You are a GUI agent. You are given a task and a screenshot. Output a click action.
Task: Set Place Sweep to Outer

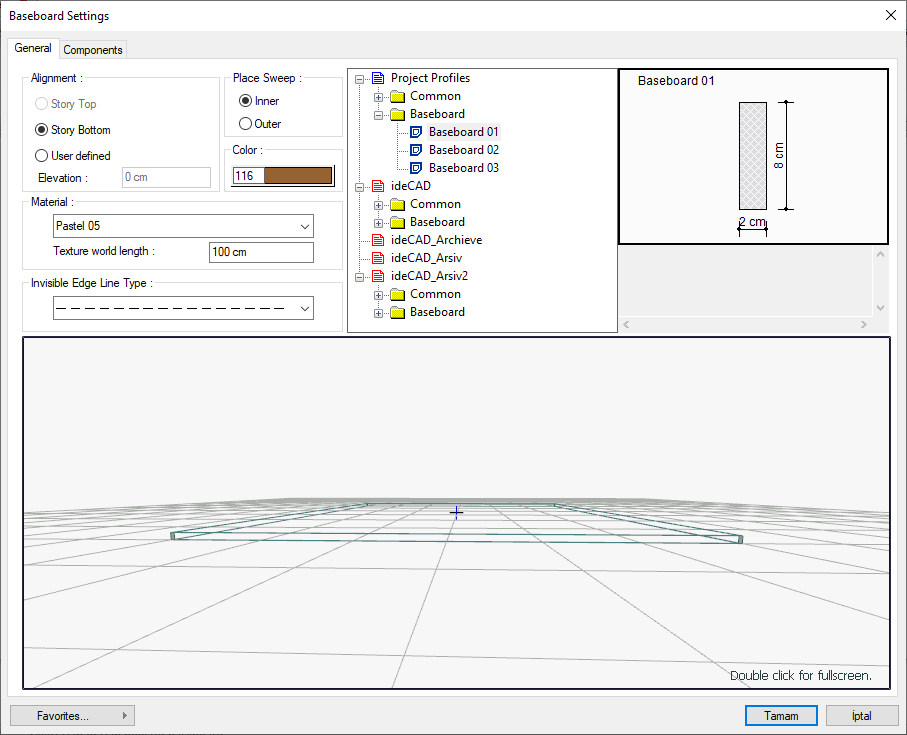(245, 124)
